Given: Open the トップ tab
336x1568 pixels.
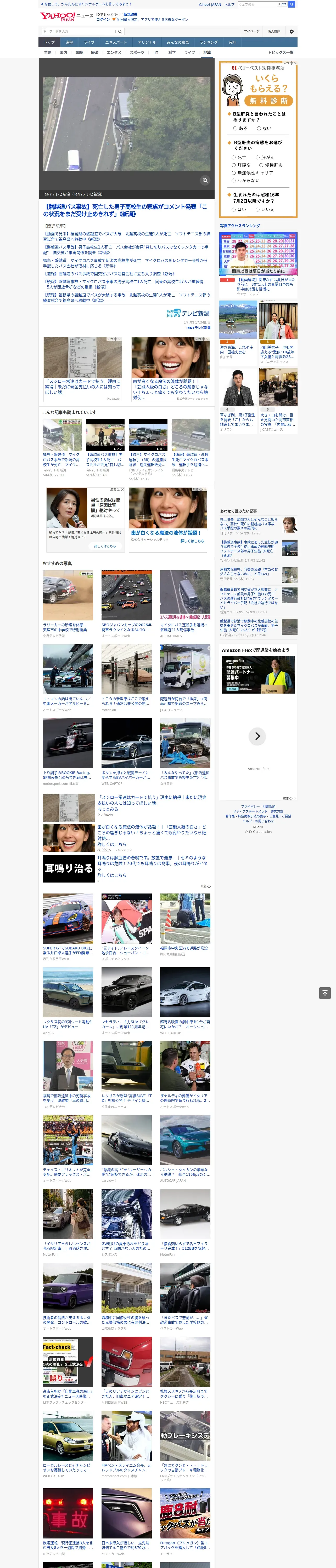Looking at the screenshot, I should [x=49, y=43].
